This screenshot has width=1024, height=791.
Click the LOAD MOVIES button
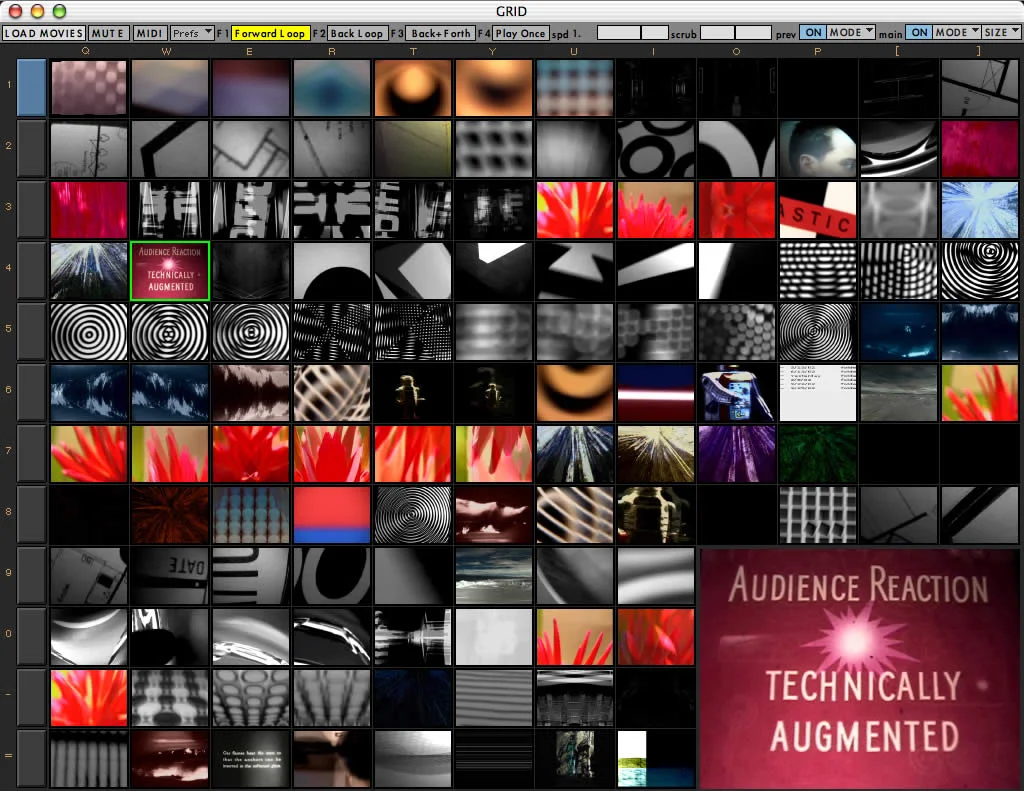(44, 33)
